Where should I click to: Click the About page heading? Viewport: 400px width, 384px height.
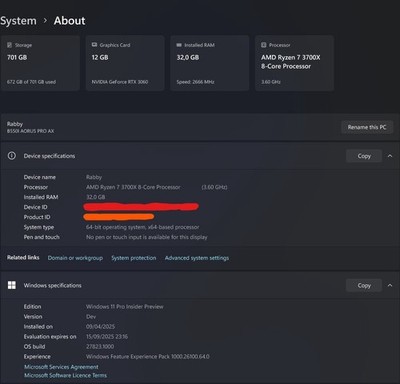[69, 21]
